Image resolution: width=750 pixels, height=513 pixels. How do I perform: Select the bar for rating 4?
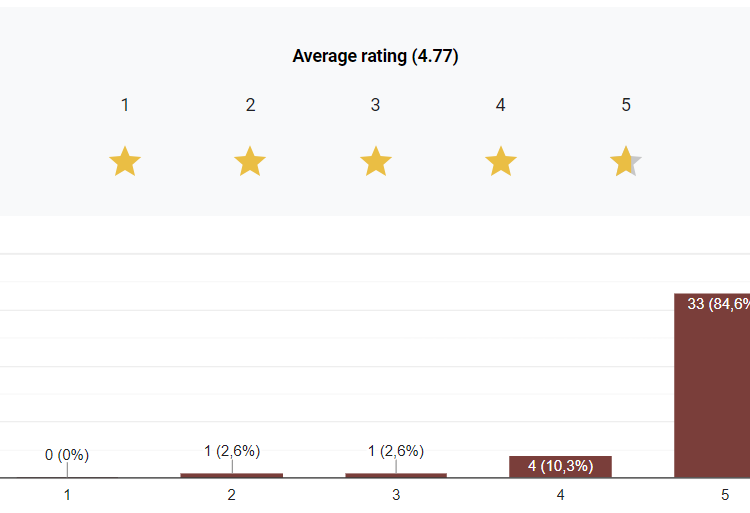click(560, 467)
